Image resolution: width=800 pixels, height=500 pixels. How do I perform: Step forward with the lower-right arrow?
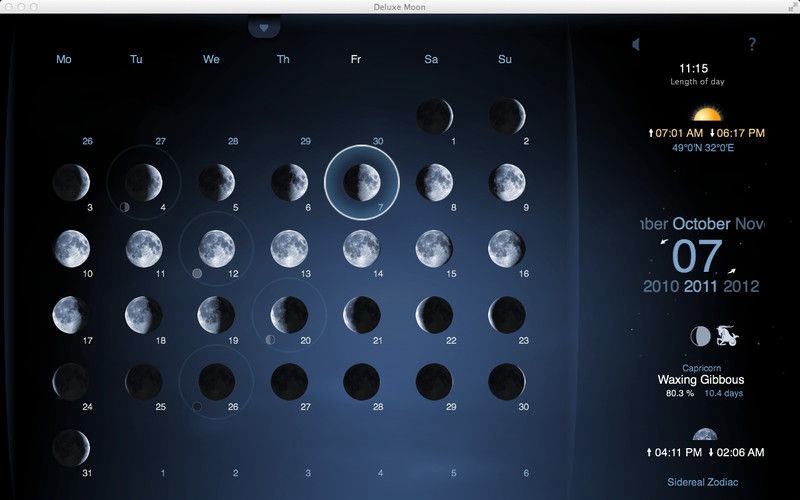coord(732,270)
